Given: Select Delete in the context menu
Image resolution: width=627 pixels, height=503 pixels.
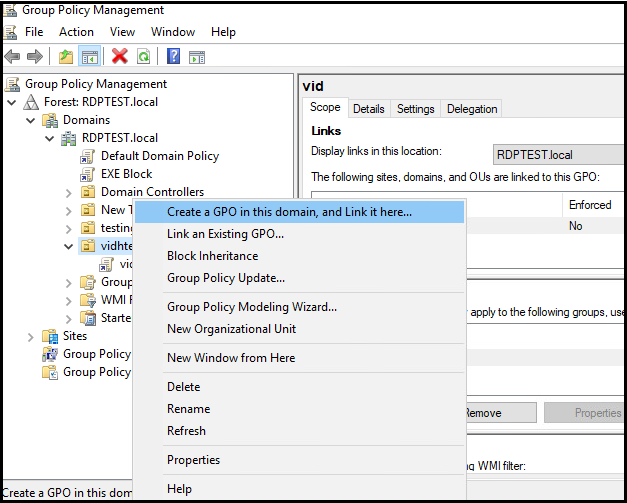Looking at the screenshot, I should [x=300, y=387].
